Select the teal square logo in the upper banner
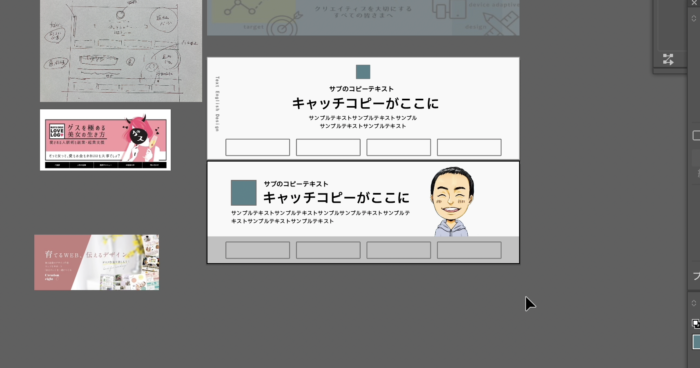 [363, 72]
